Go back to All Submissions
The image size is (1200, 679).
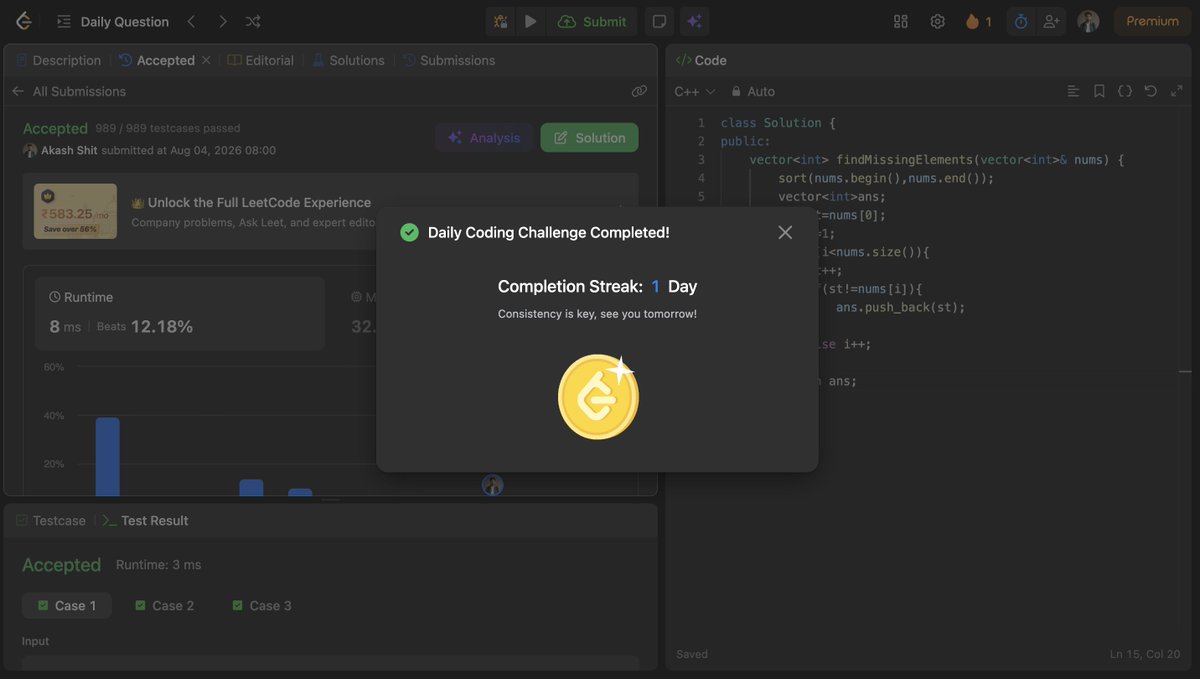click(69, 91)
